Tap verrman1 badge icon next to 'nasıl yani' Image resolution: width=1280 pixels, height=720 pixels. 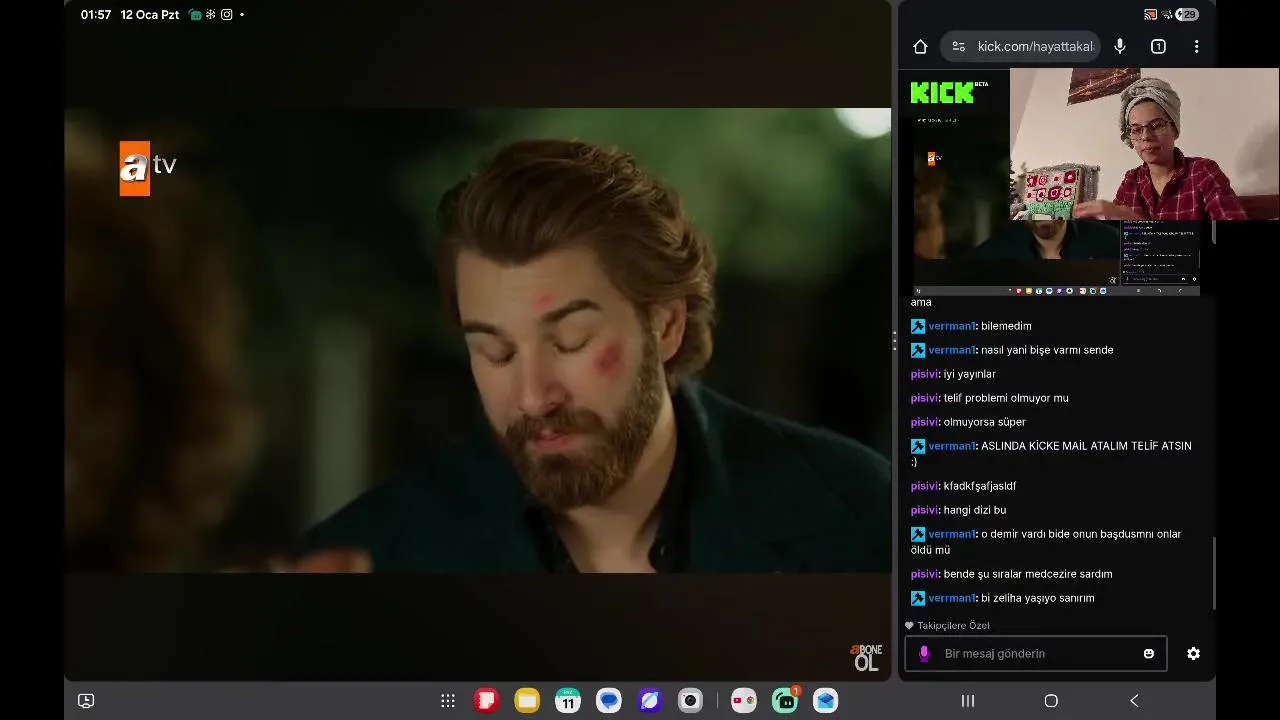coord(918,350)
